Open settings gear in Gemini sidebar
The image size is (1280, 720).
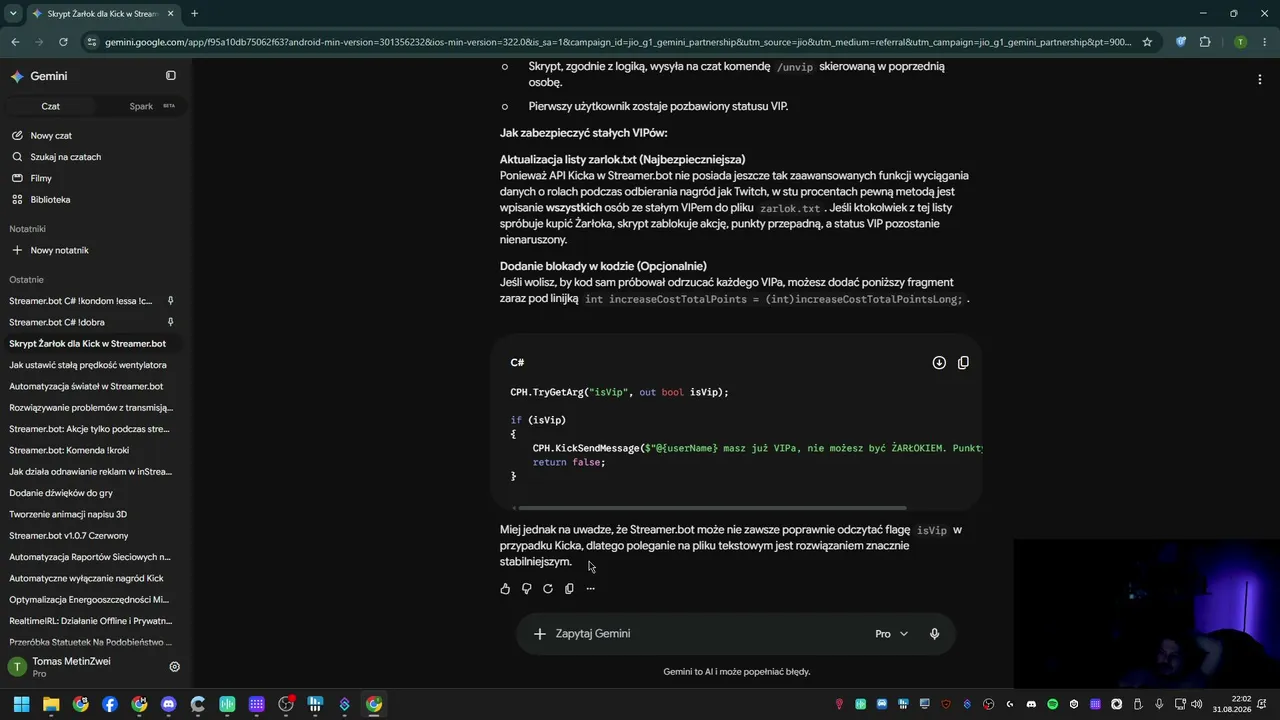click(174, 667)
